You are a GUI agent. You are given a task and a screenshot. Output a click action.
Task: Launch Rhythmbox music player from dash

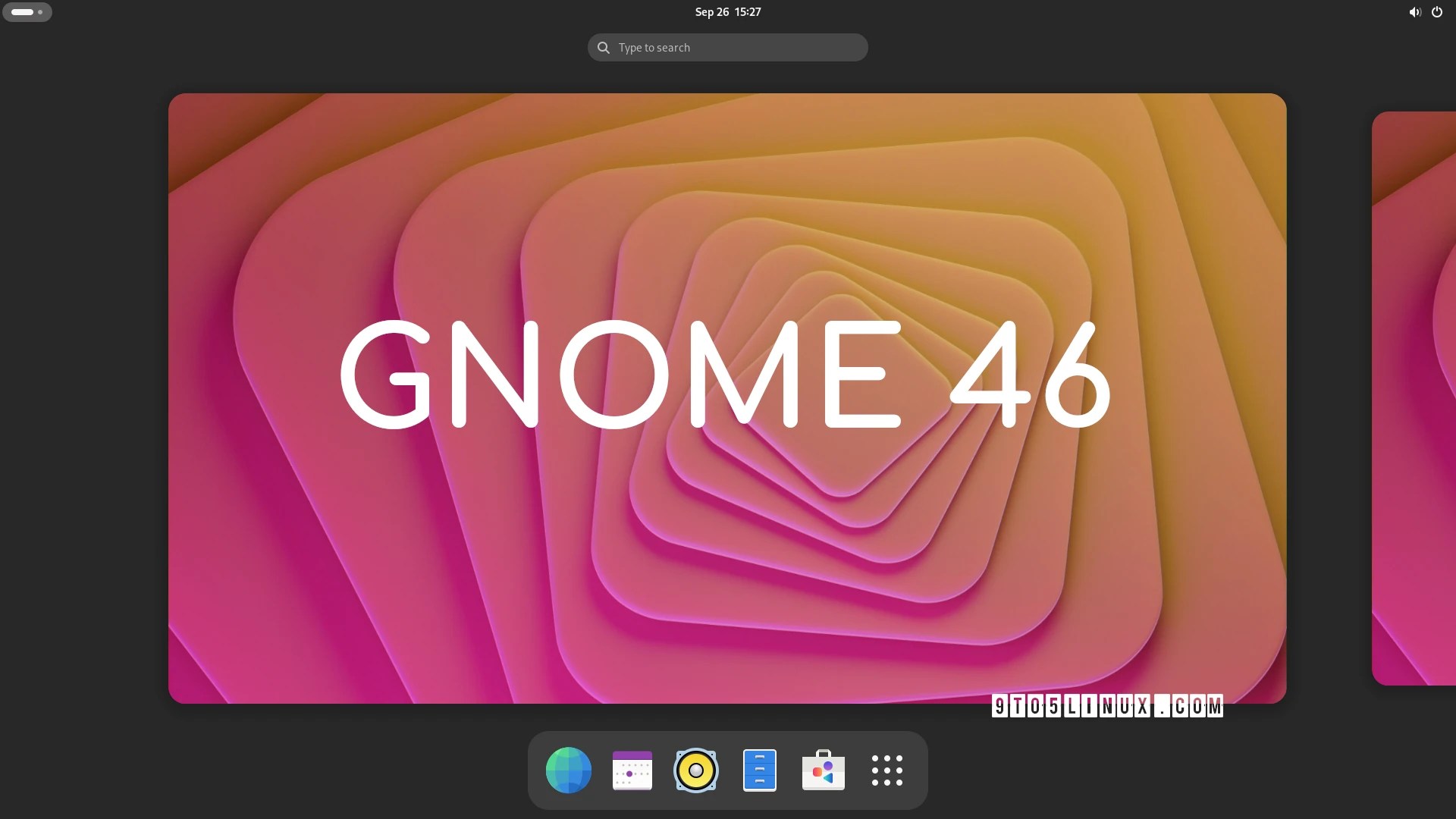[695, 770]
